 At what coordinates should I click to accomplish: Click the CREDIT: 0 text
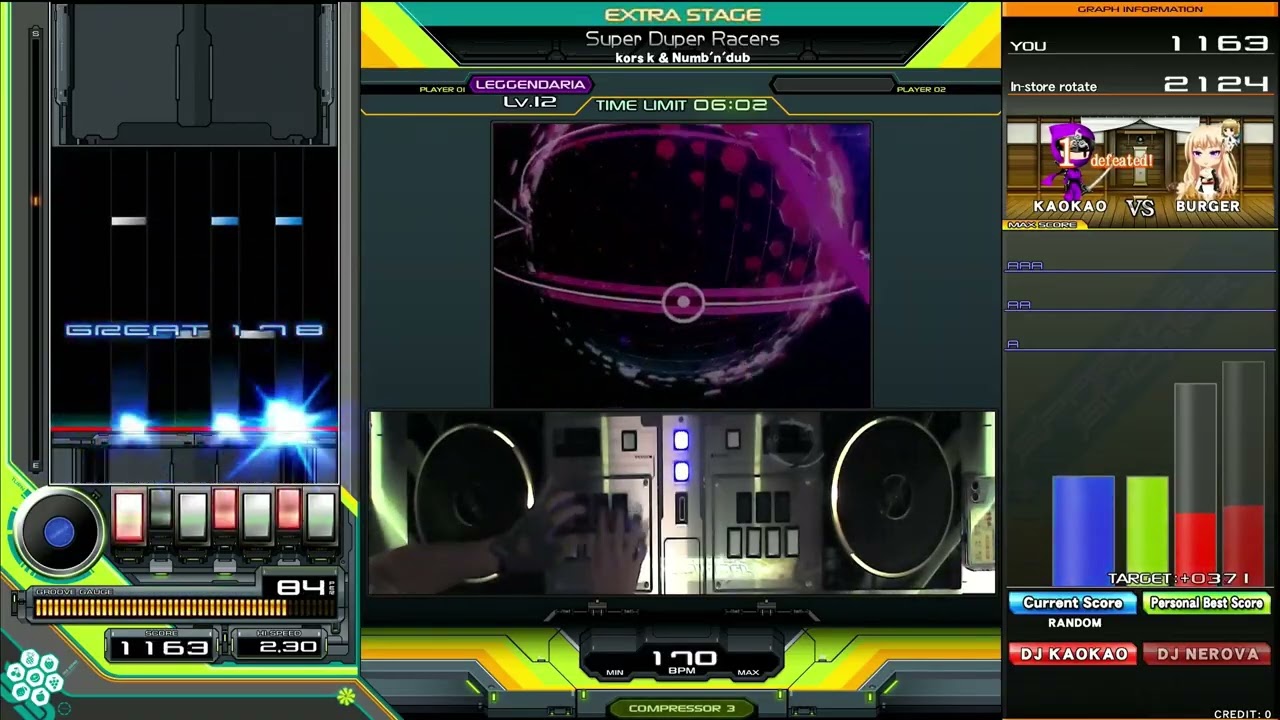[1243, 714]
